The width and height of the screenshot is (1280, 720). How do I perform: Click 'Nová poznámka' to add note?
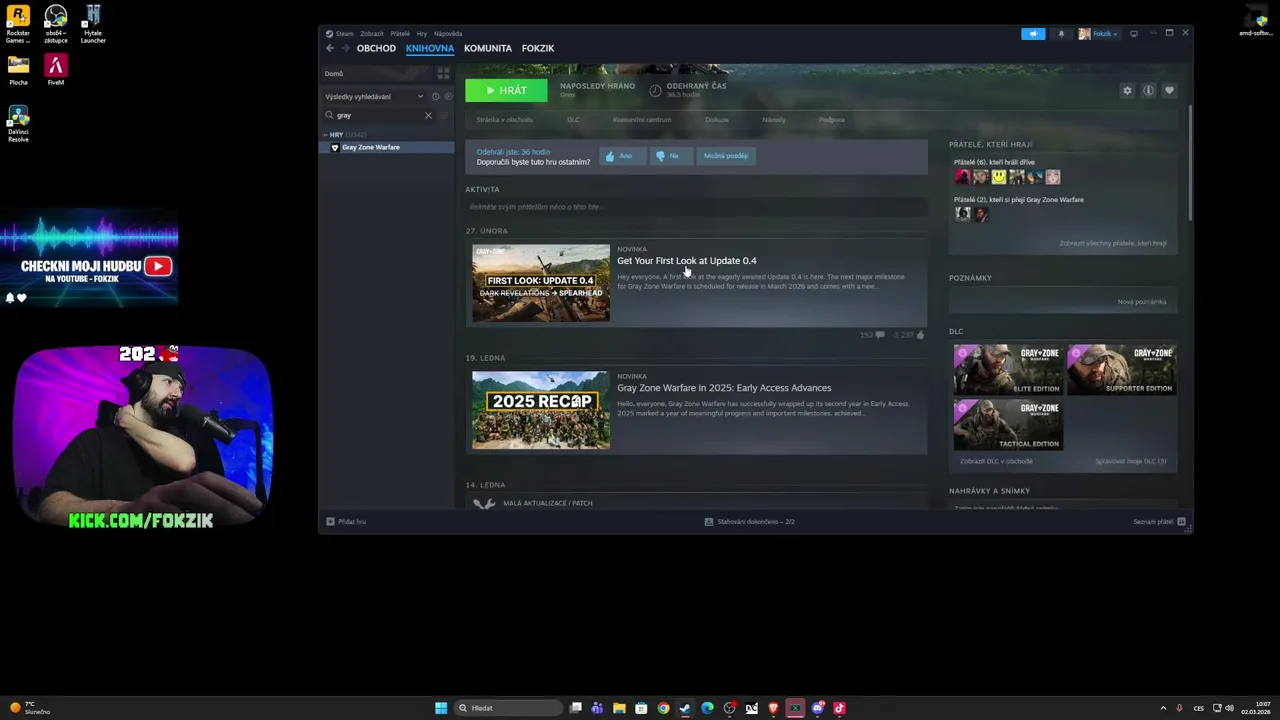point(1142,302)
